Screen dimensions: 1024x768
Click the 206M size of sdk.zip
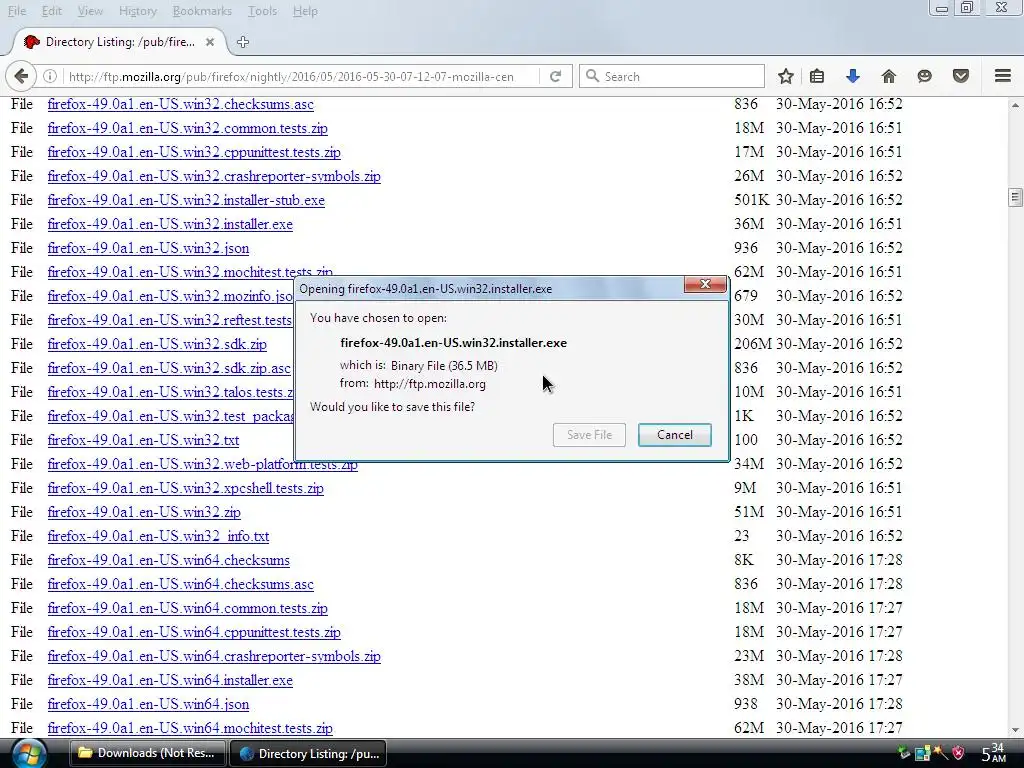point(752,344)
